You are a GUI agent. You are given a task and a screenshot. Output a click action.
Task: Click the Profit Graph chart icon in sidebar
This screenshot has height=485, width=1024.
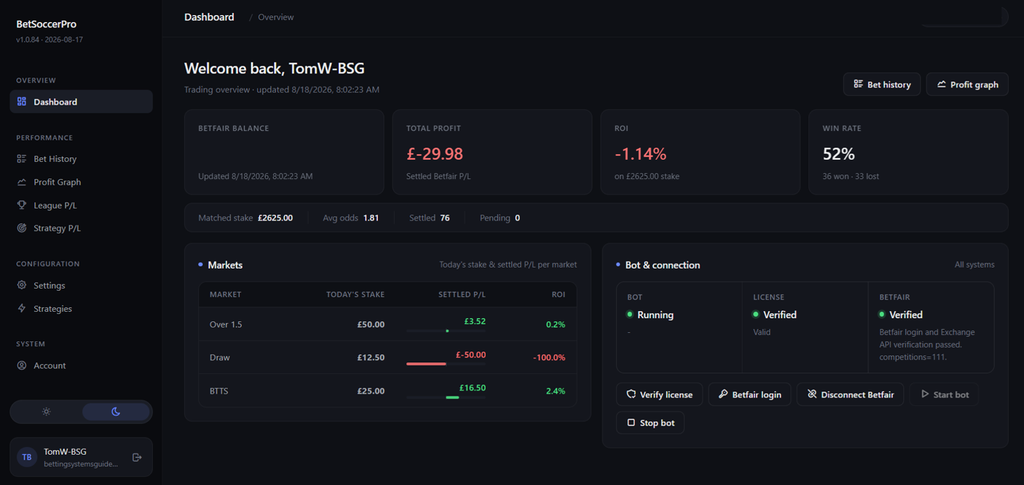(22, 182)
